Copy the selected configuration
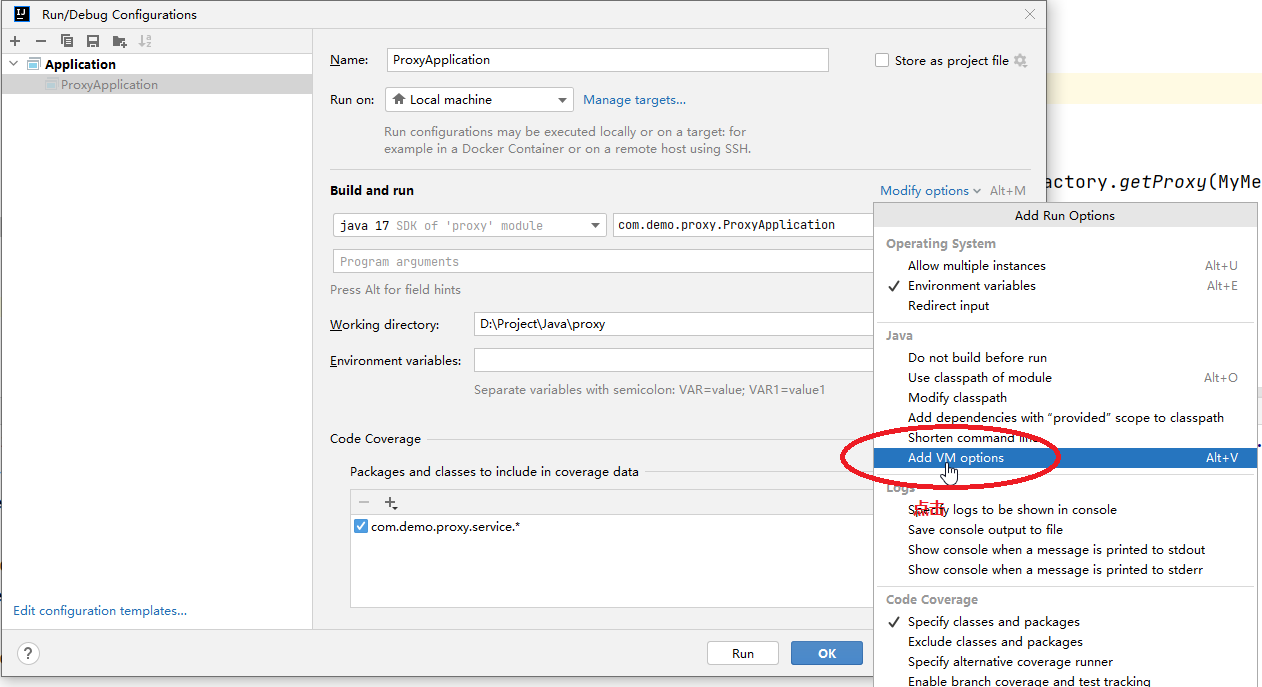 (x=67, y=41)
